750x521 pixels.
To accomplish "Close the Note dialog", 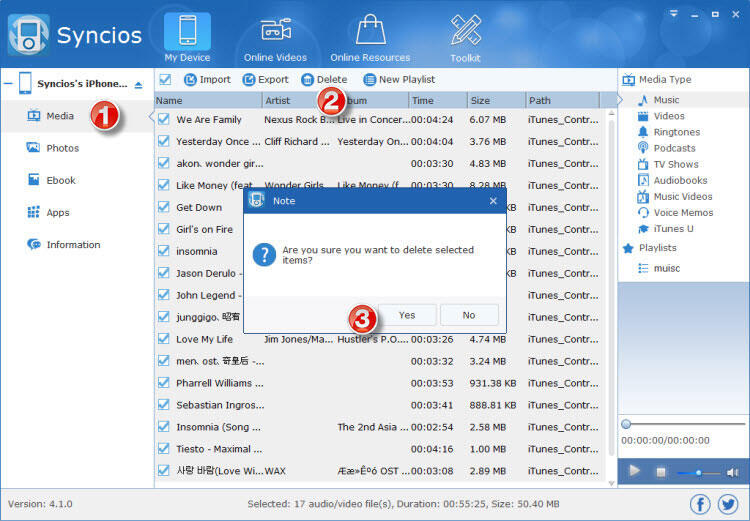I will [493, 201].
